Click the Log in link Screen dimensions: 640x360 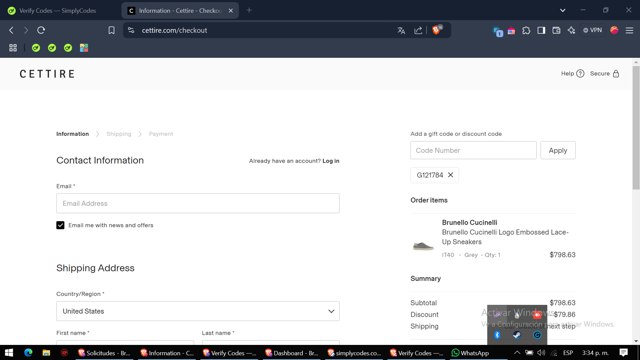331,161
